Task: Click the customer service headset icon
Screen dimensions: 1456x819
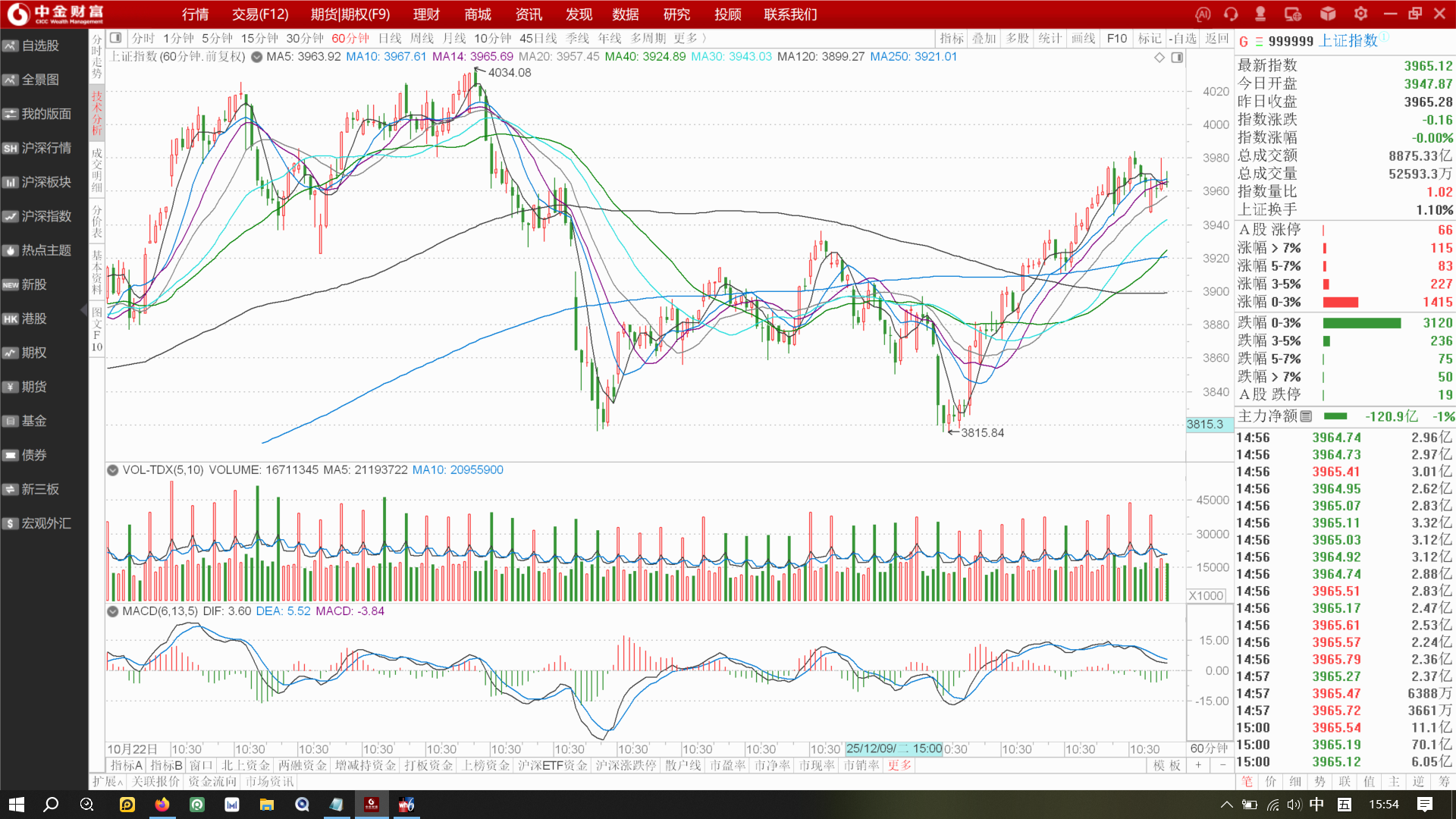Action: coord(1231,14)
